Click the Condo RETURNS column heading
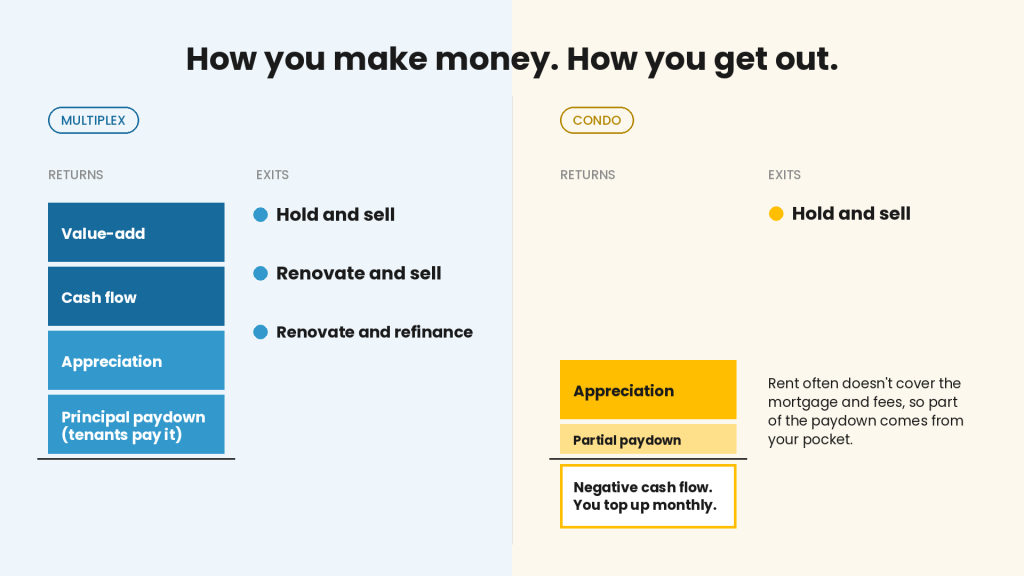The image size is (1024, 576). coord(588,175)
